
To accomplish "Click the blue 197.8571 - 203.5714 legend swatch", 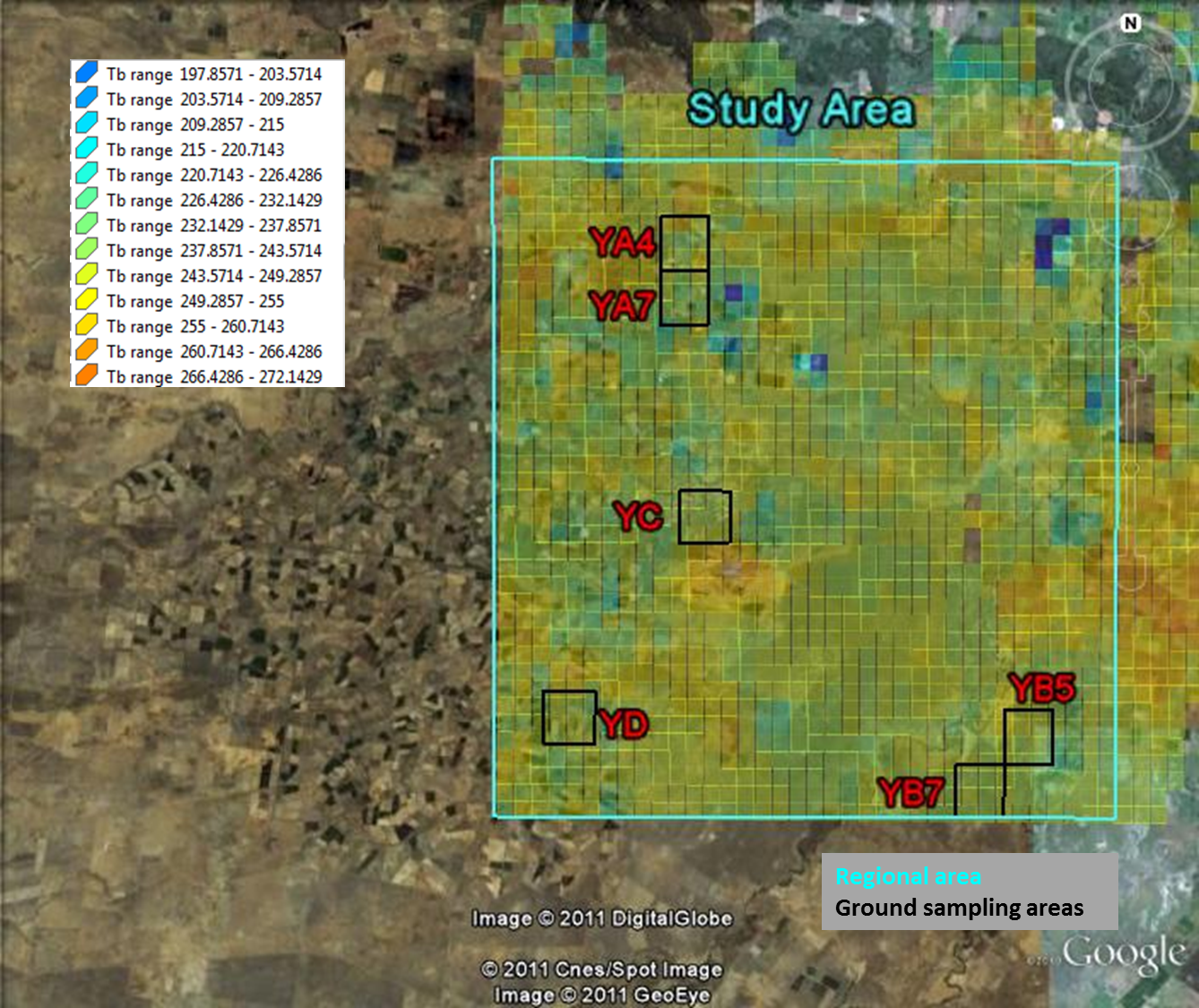I will (x=87, y=73).
